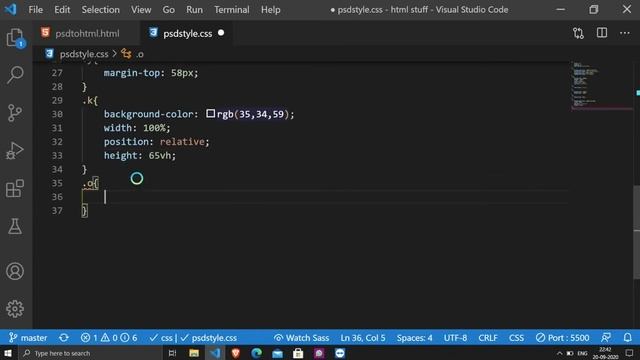Open the errors and warnings count
This screenshot has width=640, height=360.
[109, 338]
